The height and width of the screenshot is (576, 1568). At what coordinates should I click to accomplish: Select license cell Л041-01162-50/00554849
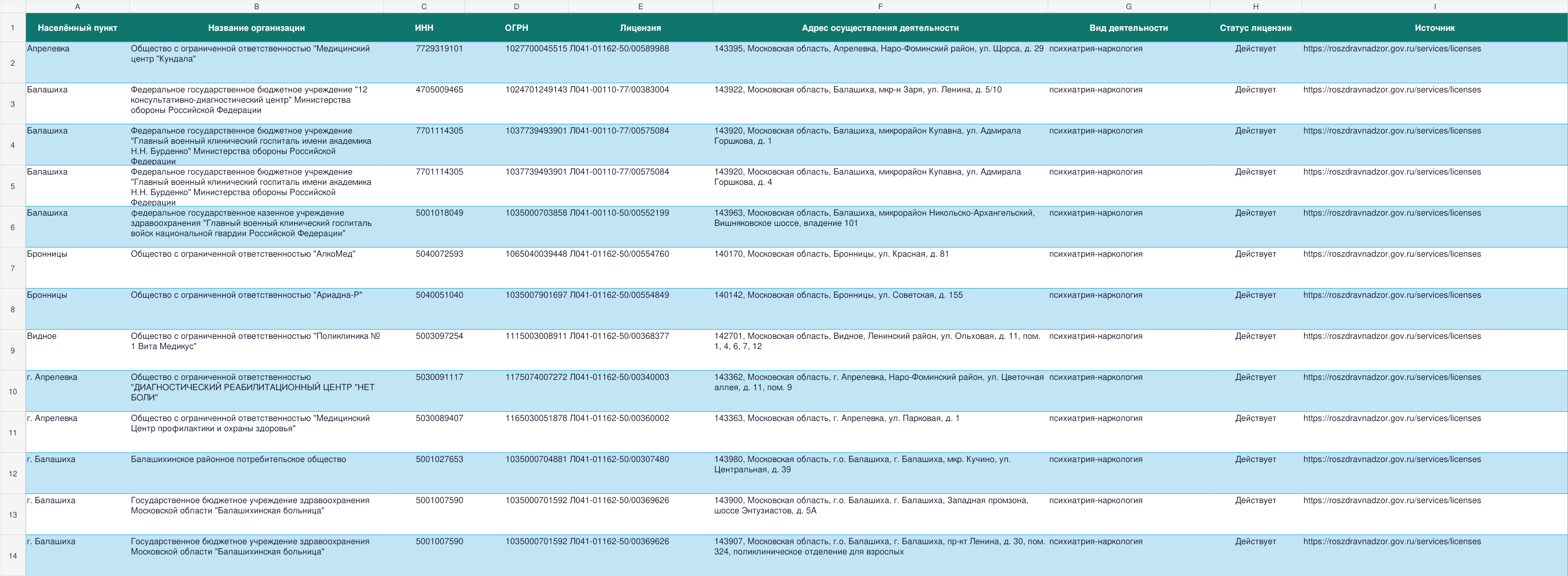coord(640,309)
